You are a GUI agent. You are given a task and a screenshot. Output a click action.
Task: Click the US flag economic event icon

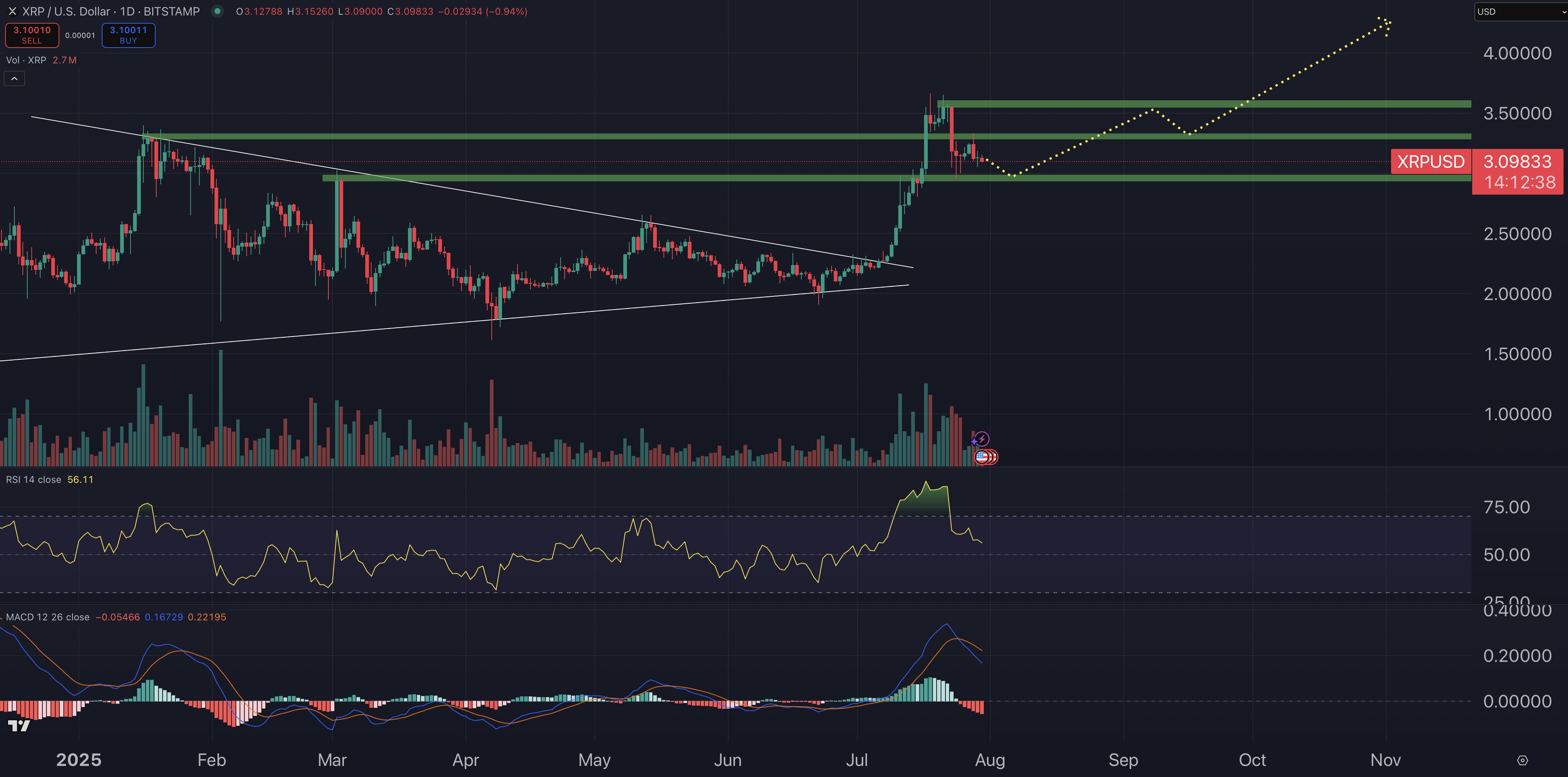click(x=982, y=457)
